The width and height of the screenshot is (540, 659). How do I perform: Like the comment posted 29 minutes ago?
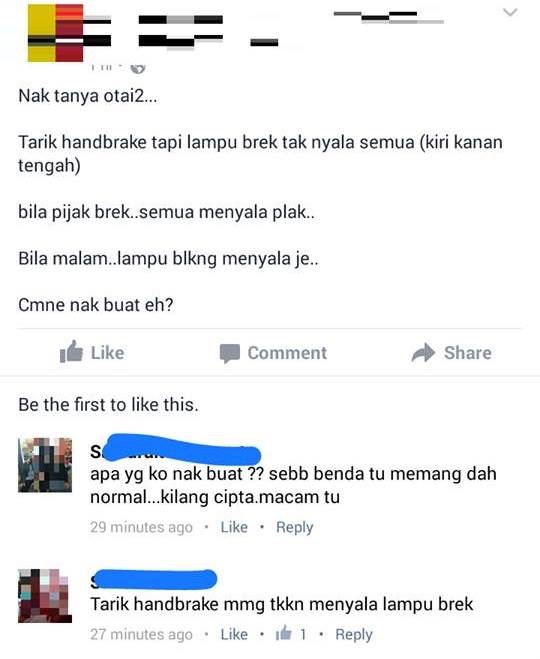(x=234, y=527)
